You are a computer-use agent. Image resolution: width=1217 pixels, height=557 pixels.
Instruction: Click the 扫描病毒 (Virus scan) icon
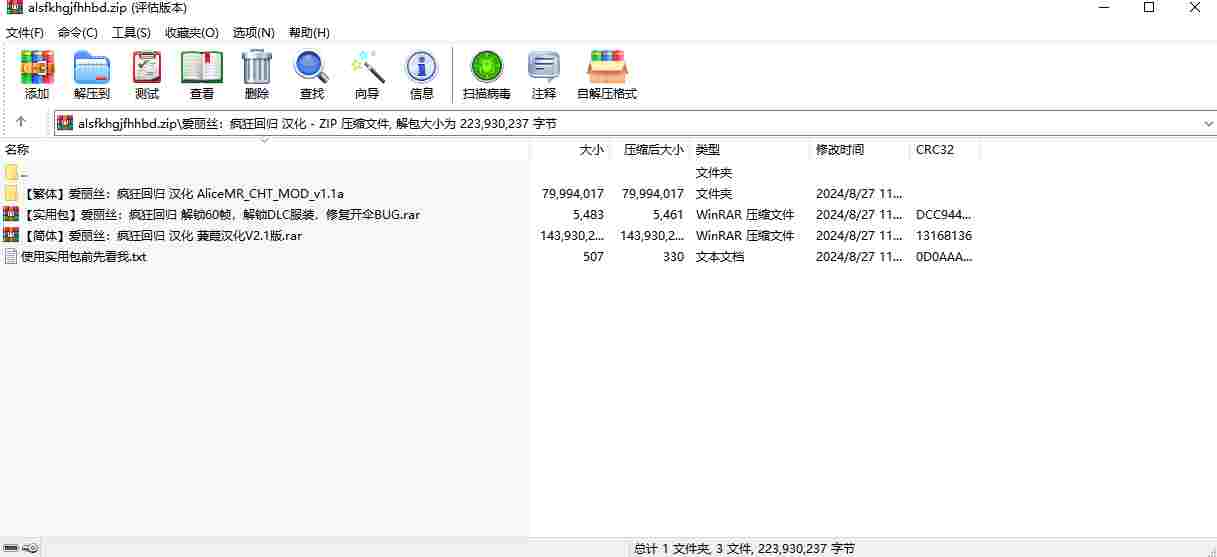[x=487, y=68]
